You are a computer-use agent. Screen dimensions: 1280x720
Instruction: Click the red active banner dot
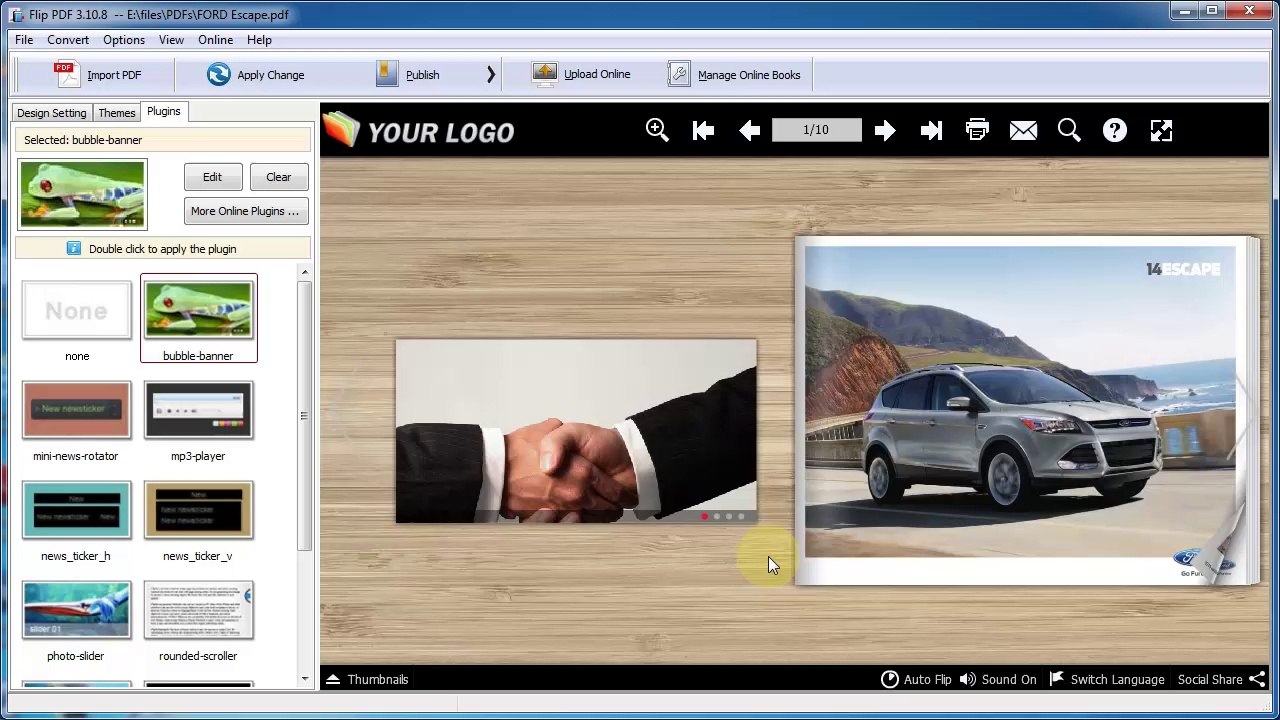click(704, 516)
